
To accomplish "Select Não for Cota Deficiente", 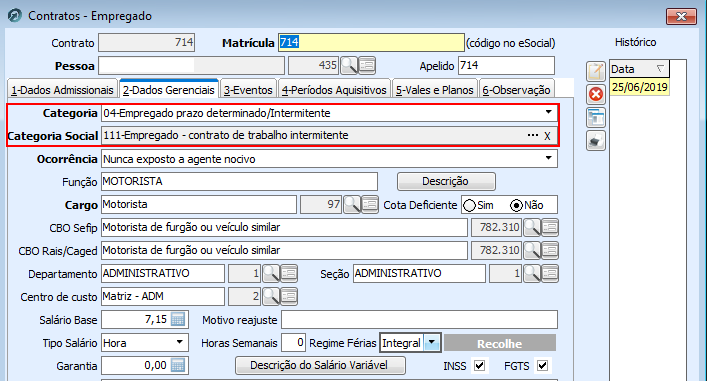I will (516, 205).
